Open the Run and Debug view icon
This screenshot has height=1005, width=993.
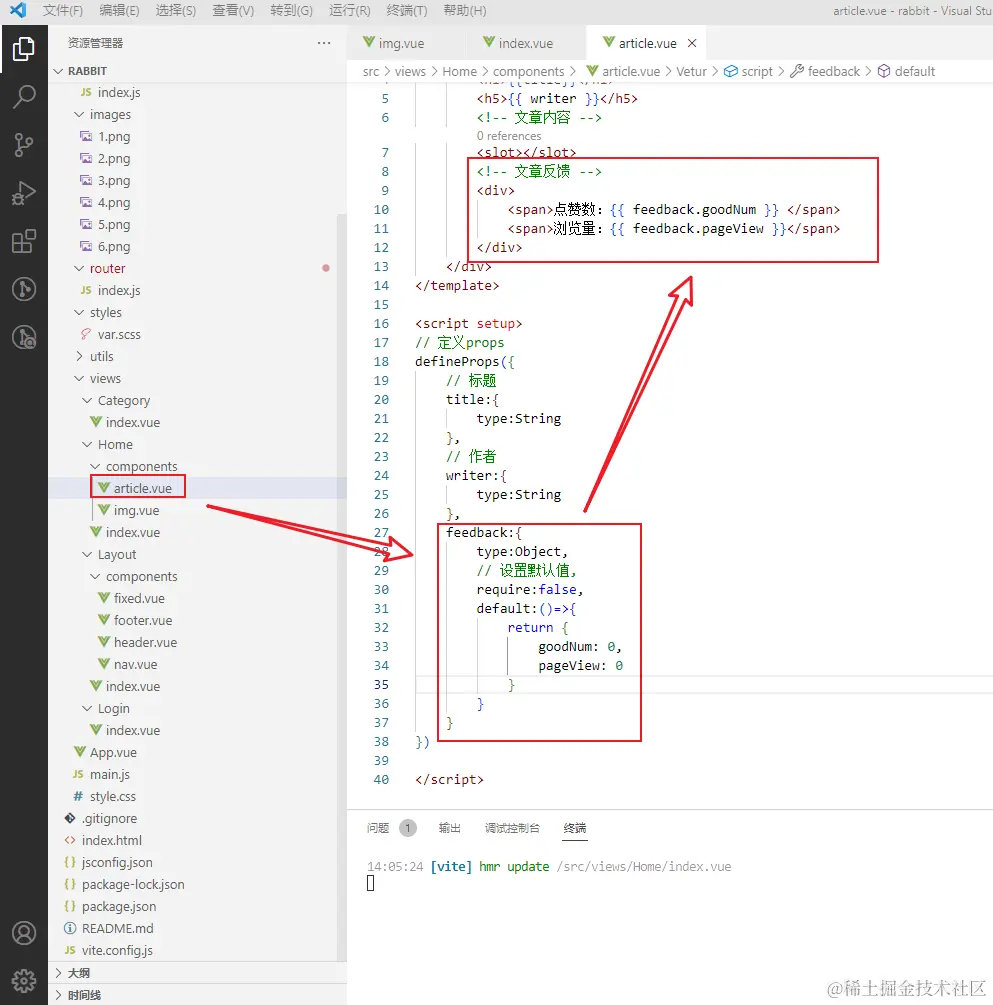pos(24,193)
